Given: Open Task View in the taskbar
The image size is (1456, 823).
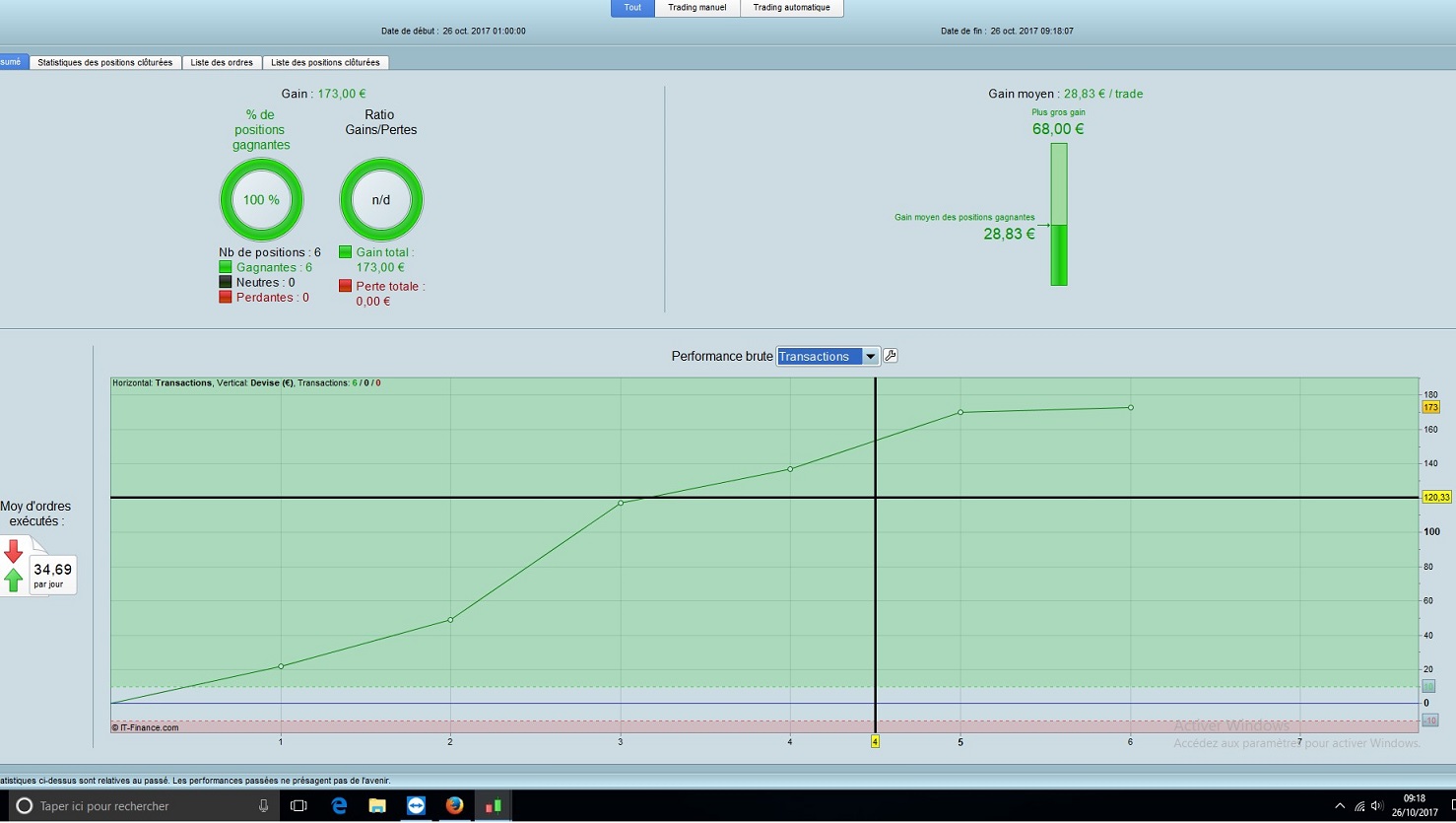Looking at the screenshot, I should [299, 805].
